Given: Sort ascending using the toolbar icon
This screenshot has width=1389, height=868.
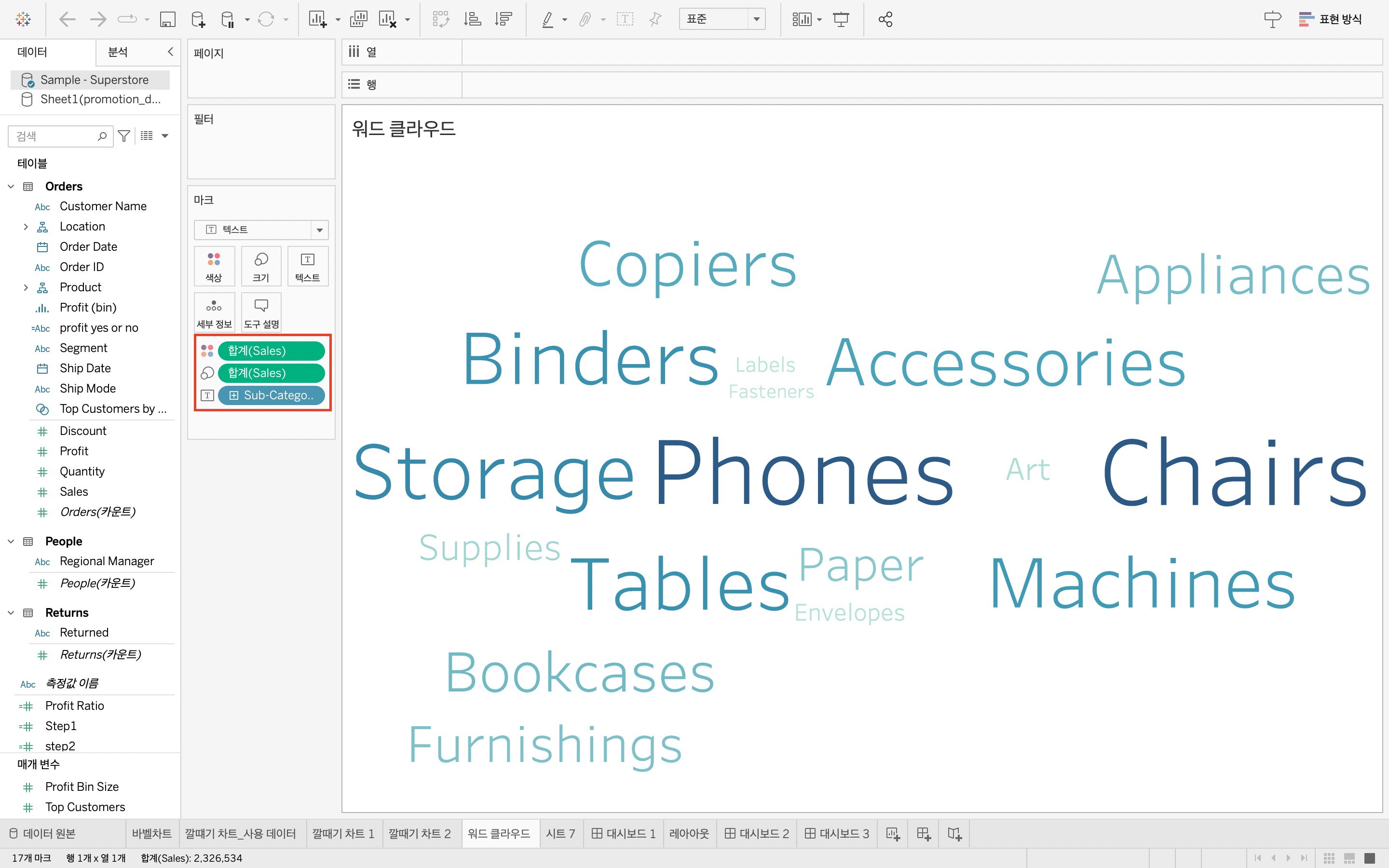Looking at the screenshot, I should 472,19.
